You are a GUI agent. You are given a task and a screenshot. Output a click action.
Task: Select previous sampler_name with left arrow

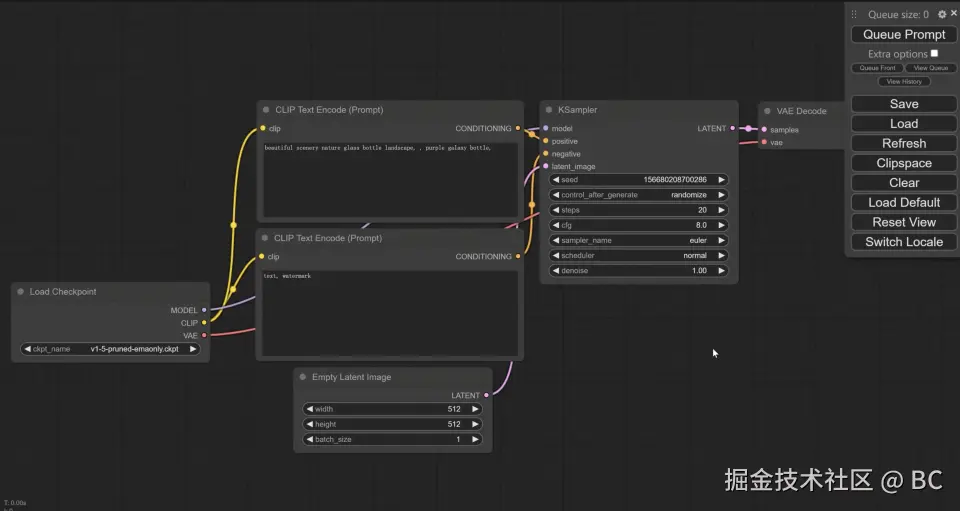click(555, 240)
